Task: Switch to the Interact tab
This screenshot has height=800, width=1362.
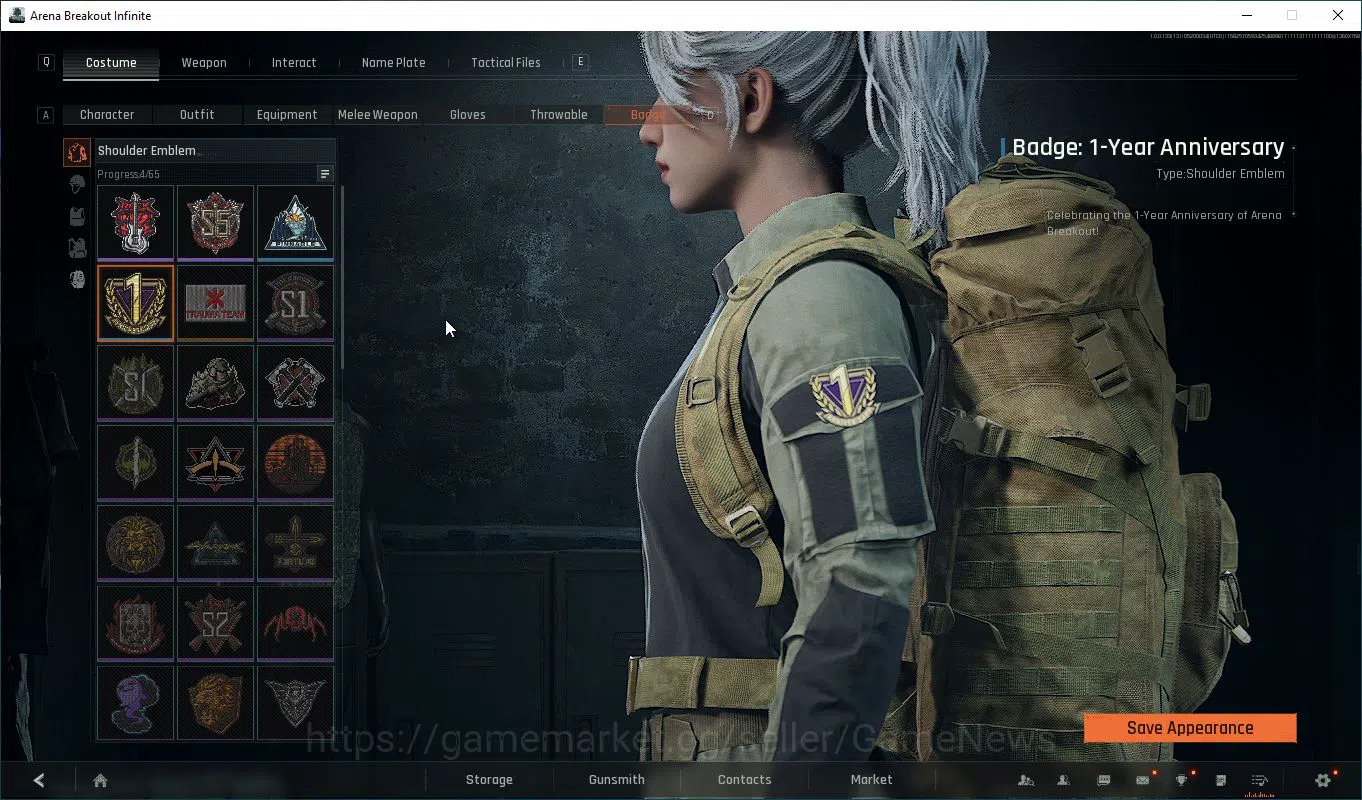Action: 294,62
